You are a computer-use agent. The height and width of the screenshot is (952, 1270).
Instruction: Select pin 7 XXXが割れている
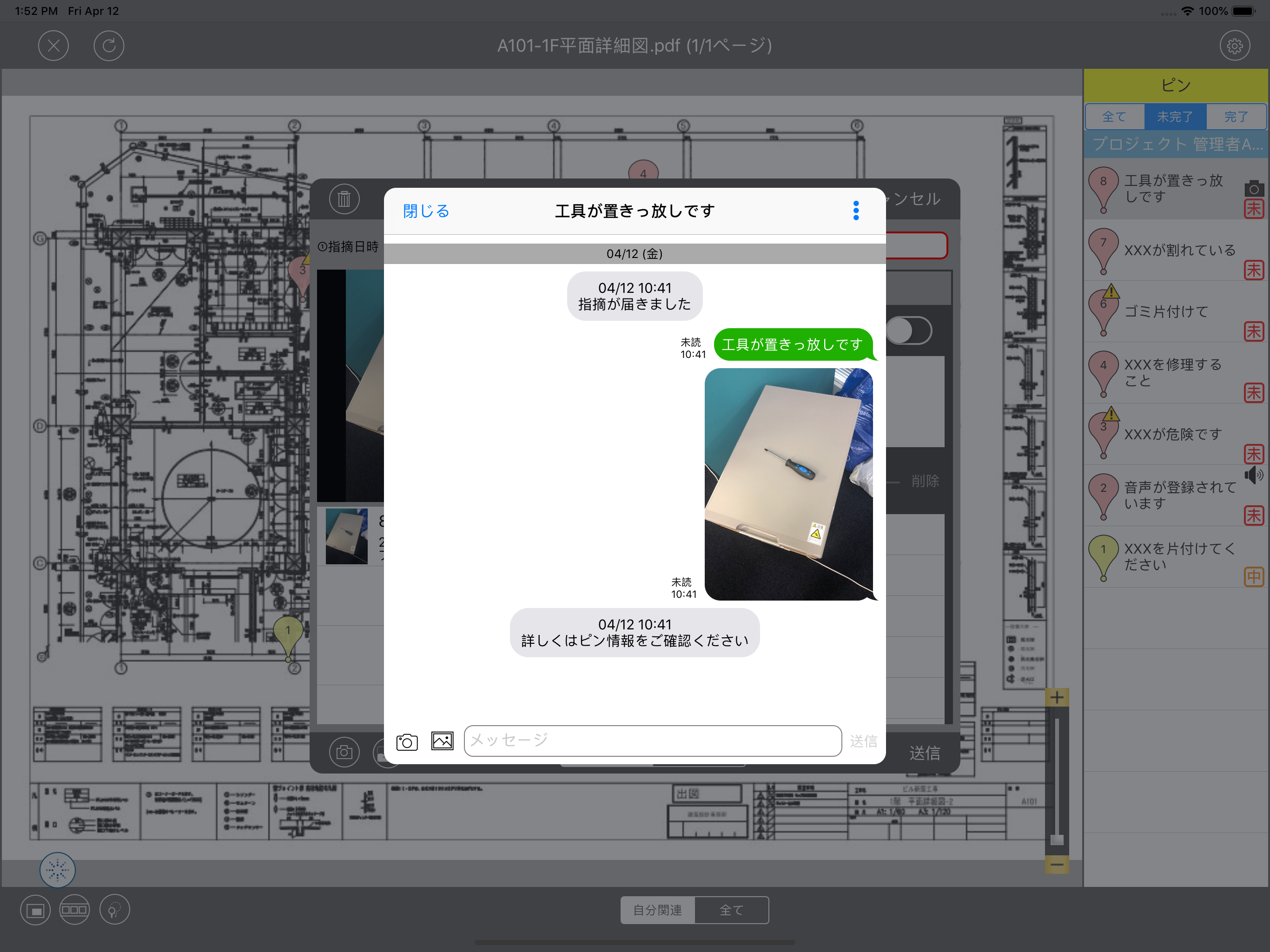pos(1176,251)
